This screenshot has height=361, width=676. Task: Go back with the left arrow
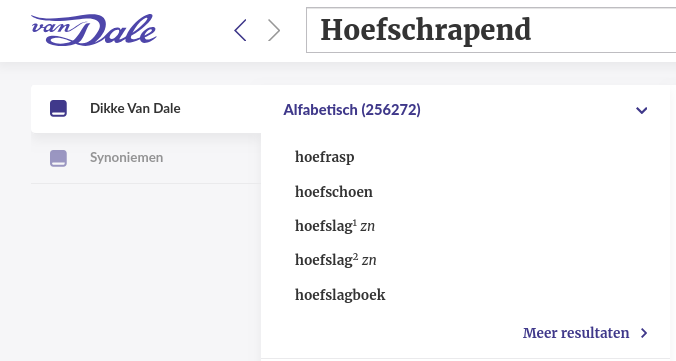(240, 30)
